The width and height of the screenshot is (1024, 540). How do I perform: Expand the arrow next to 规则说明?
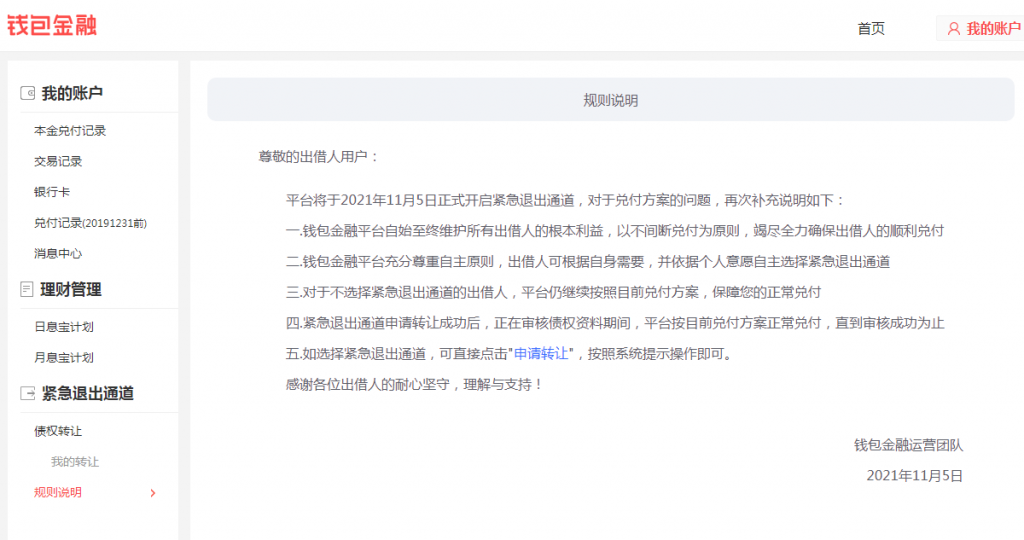click(152, 493)
